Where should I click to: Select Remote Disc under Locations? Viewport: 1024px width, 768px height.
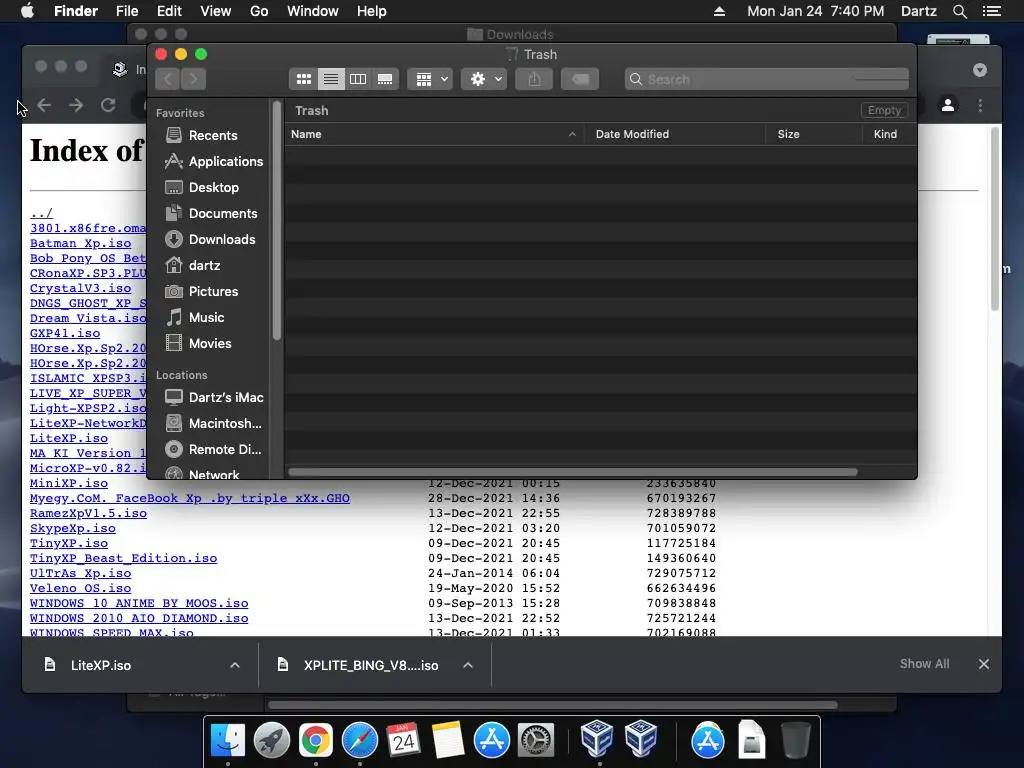point(212,449)
